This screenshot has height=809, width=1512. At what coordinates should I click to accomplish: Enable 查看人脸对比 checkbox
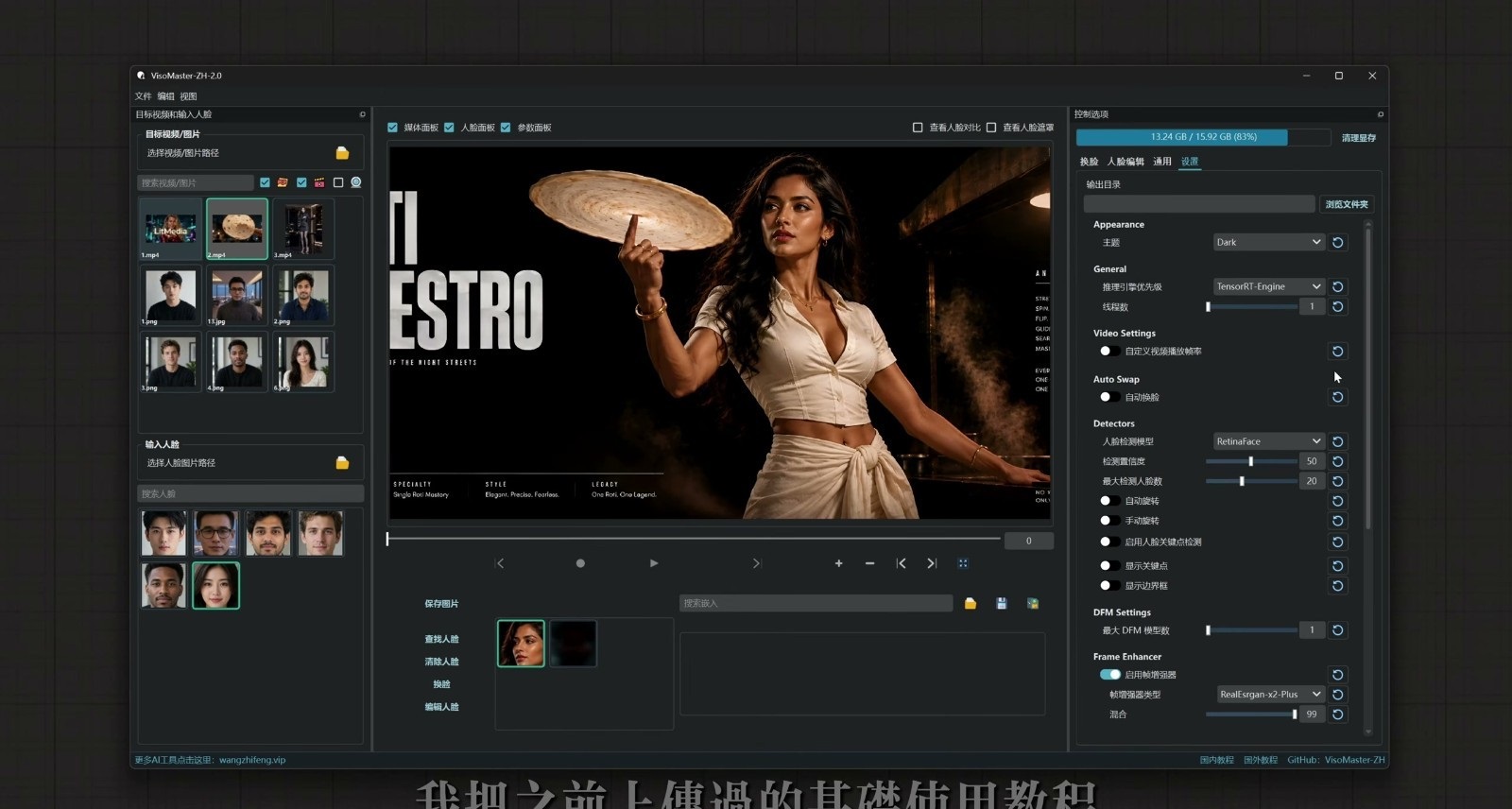[918, 128]
